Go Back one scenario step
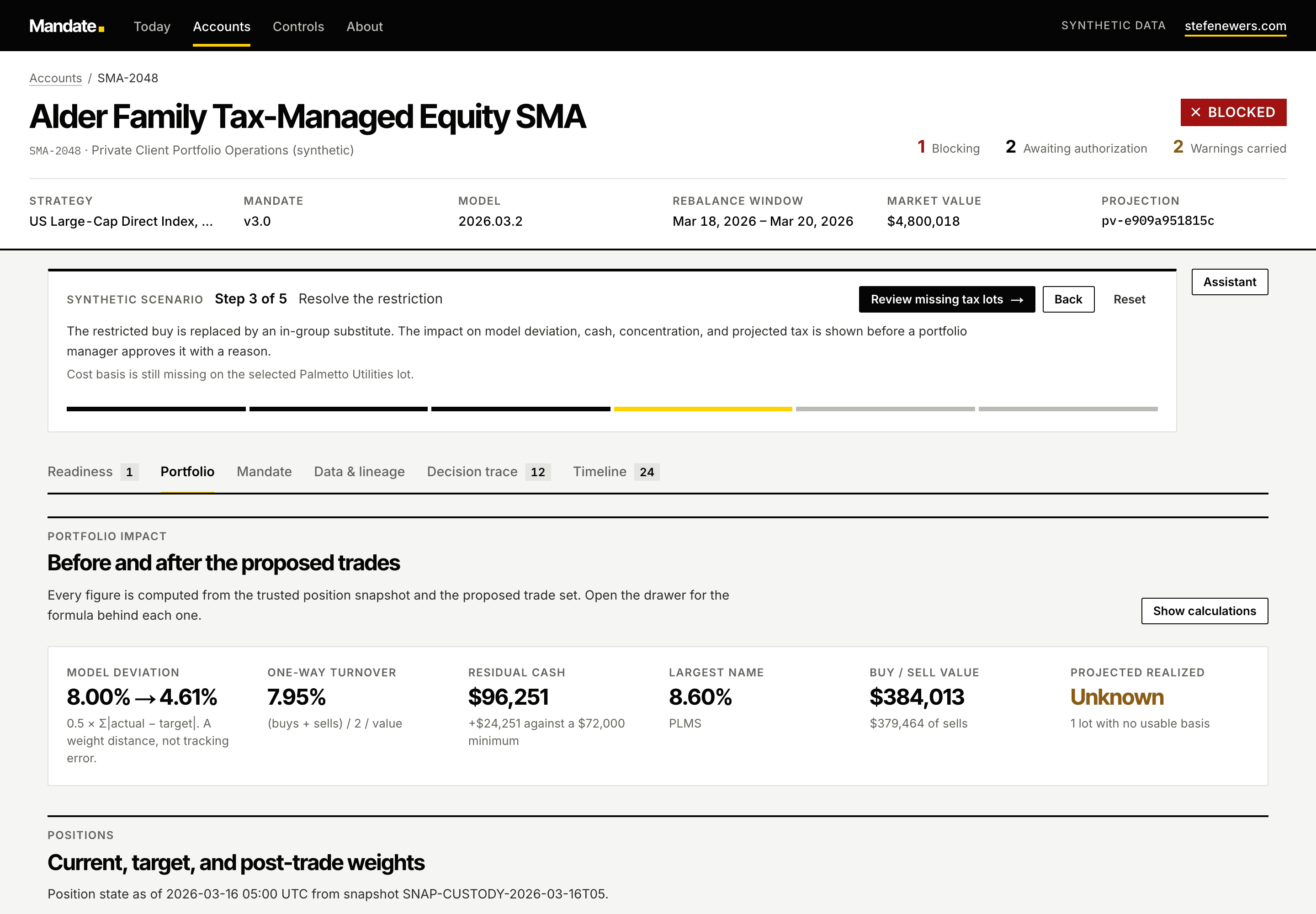 (x=1068, y=299)
